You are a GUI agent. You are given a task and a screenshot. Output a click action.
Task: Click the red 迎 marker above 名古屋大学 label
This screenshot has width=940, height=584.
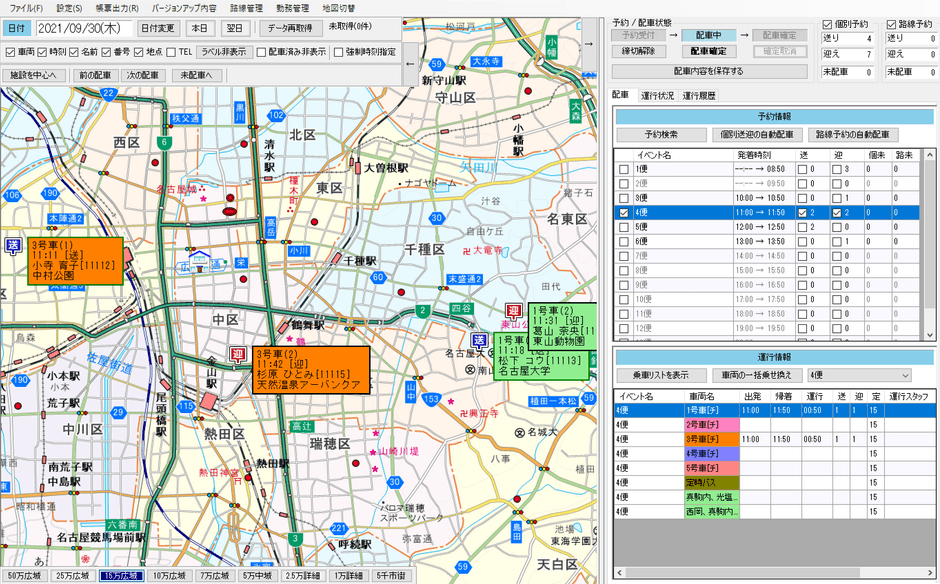coord(512,311)
